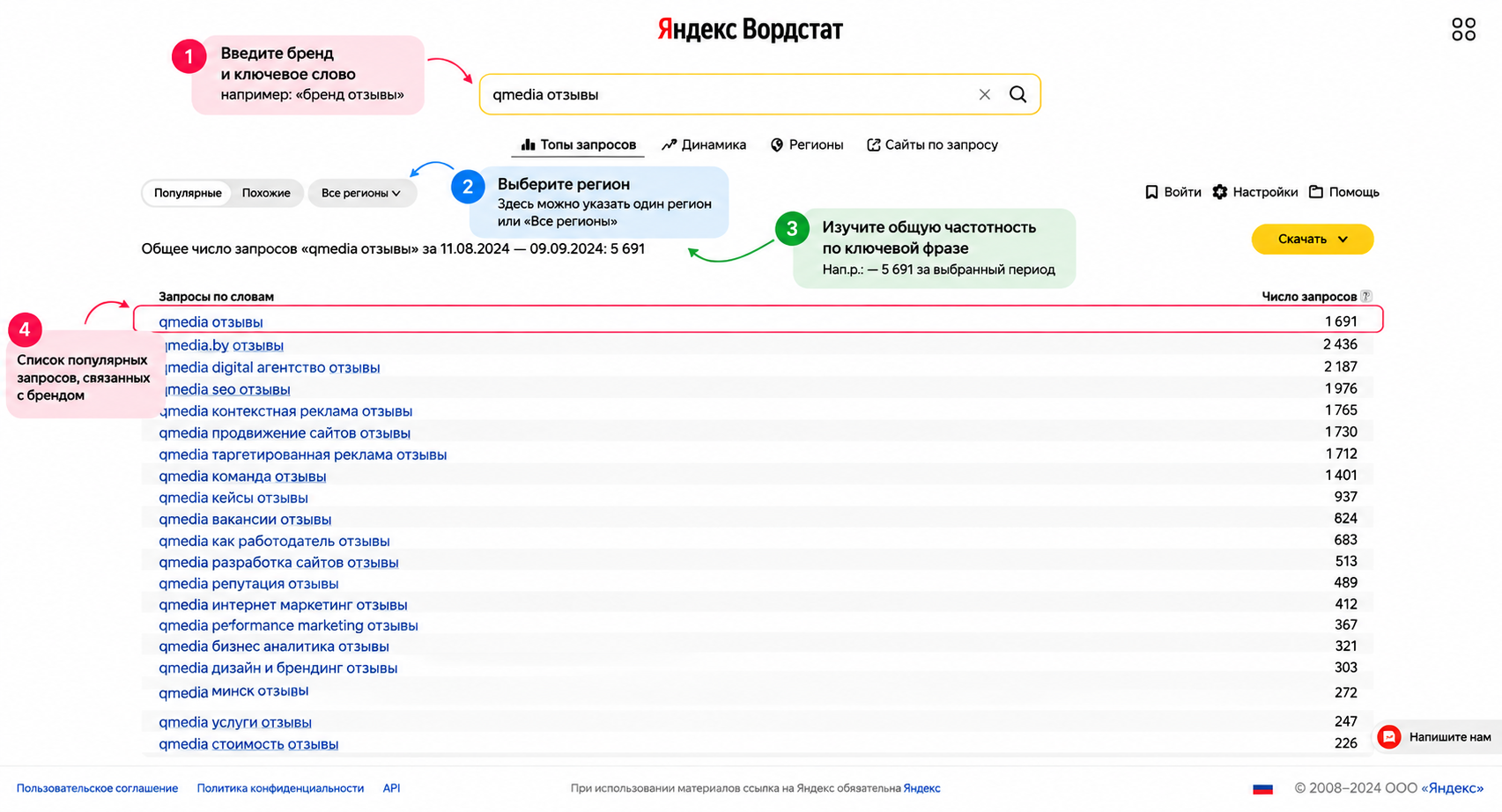The image size is (1502, 812).
Task: Open the Сайты по запросу tab
Action: (933, 144)
